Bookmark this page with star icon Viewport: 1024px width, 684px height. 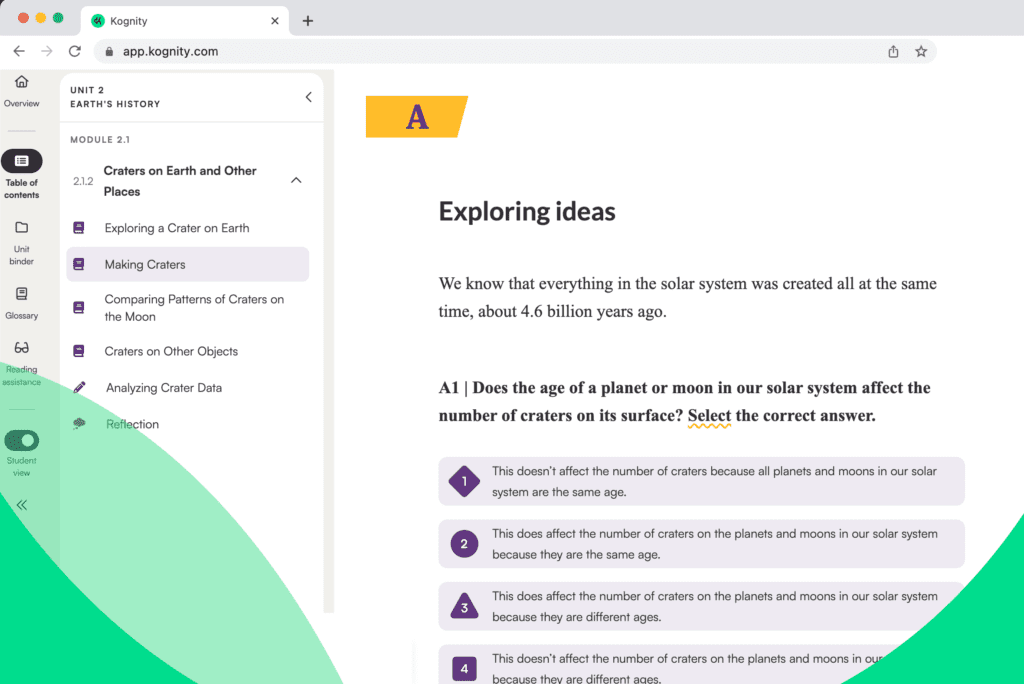[x=921, y=52]
